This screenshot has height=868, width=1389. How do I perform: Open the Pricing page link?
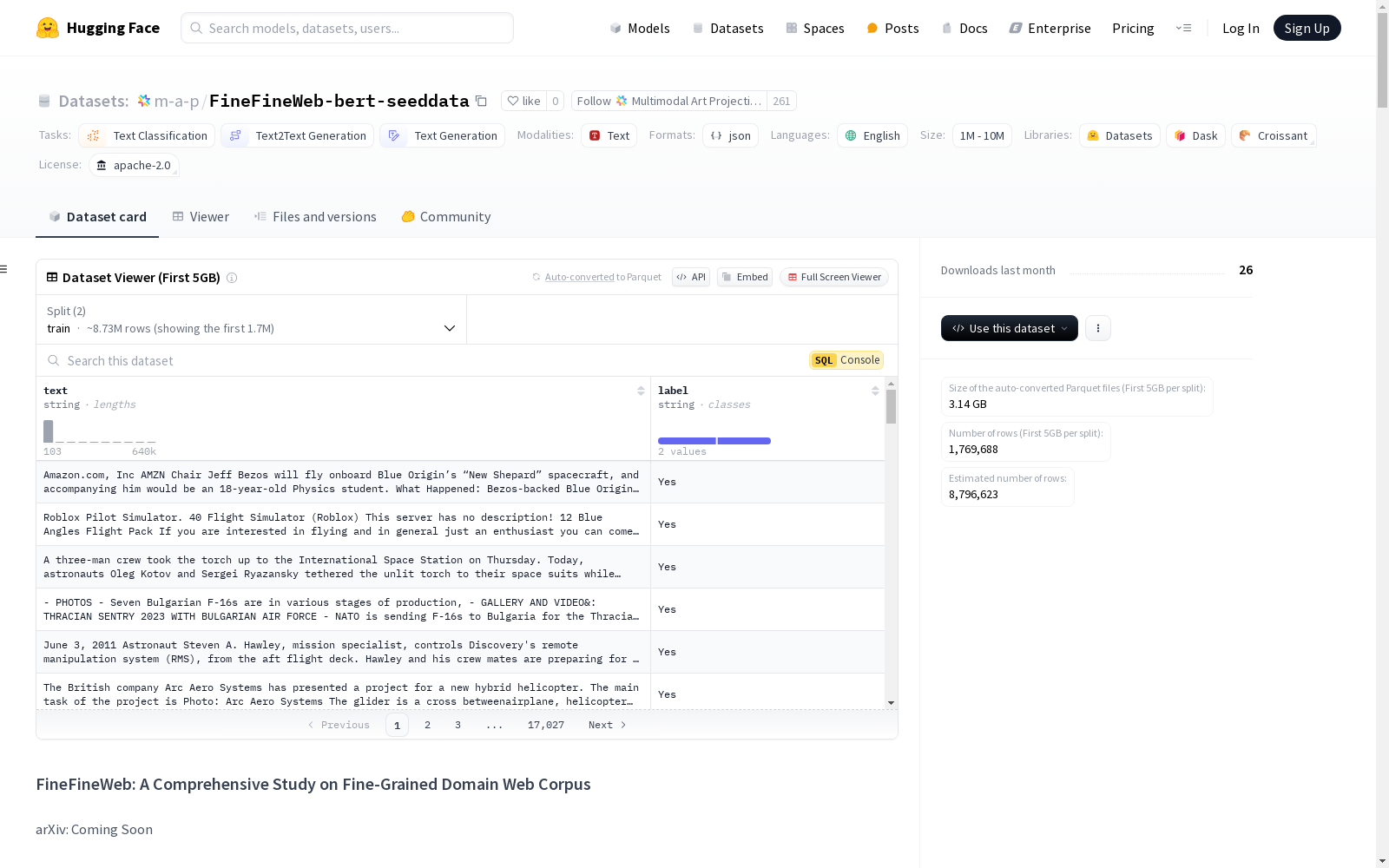(1133, 28)
